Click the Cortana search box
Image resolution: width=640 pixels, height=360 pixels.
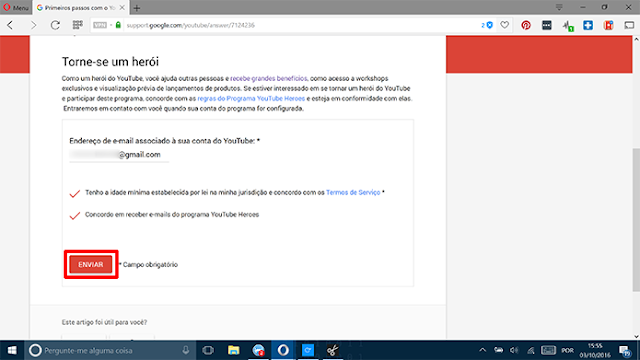(x=110, y=350)
